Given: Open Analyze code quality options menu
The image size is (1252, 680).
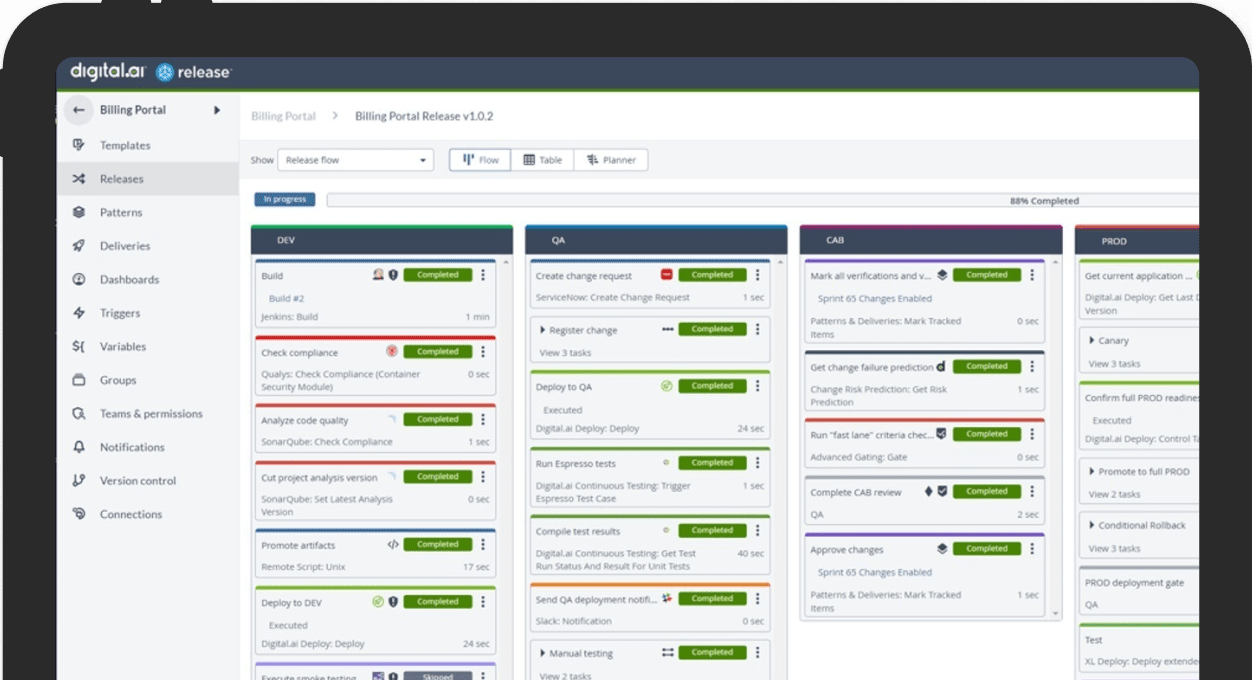Looking at the screenshot, I should coord(483,420).
